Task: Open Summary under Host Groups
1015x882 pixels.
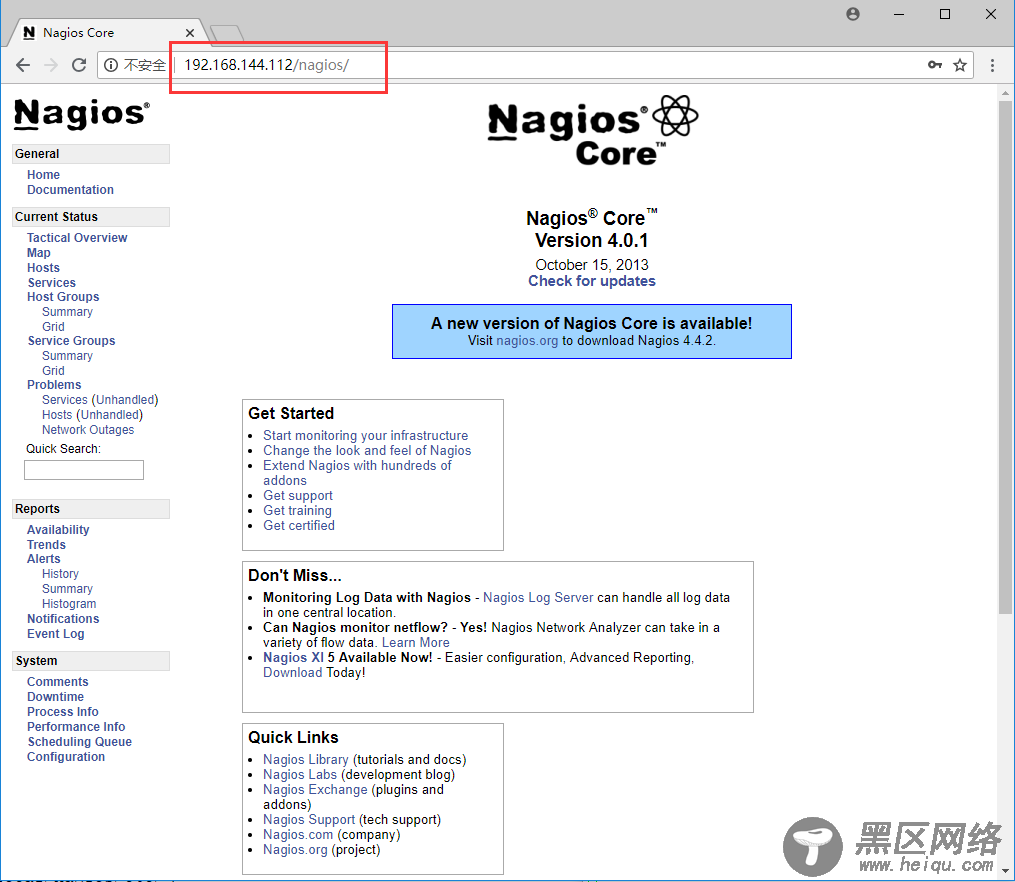Action: click(67, 312)
